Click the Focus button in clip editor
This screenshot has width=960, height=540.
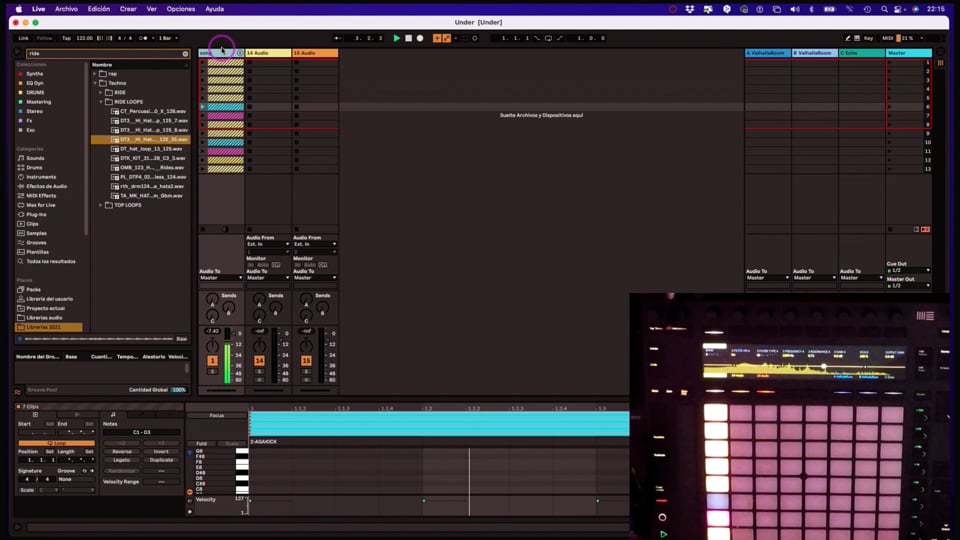tap(217, 416)
